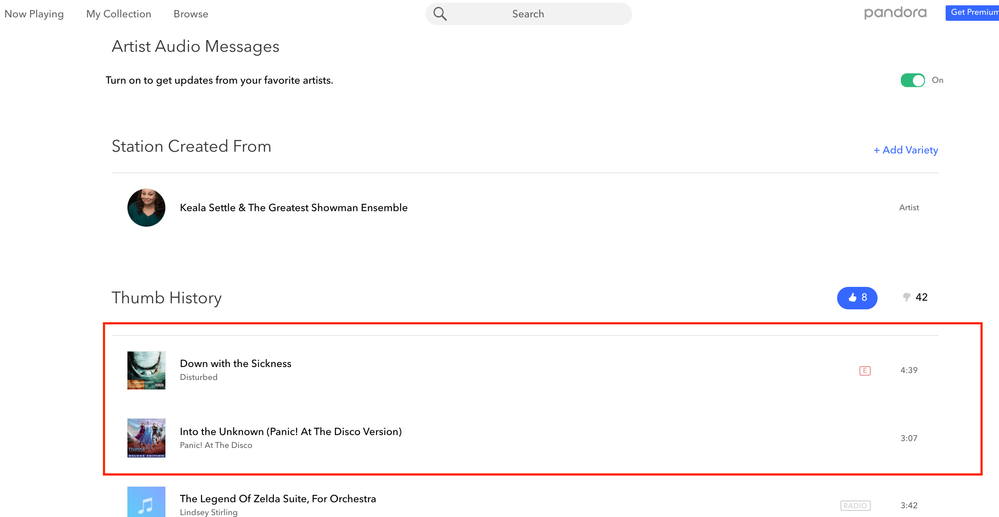Select the Down with the Sickness song title
999x517 pixels.
[x=235, y=364]
